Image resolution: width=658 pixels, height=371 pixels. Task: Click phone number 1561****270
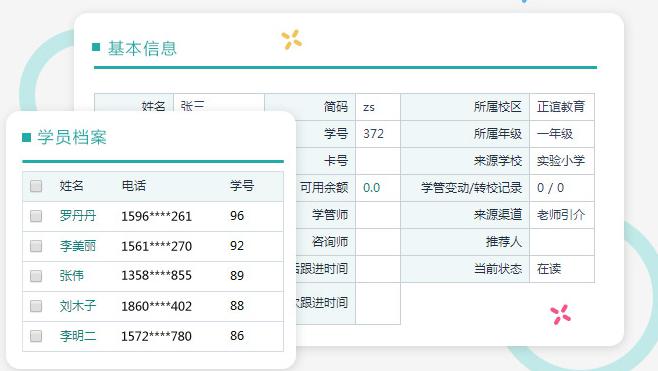coord(157,246)
